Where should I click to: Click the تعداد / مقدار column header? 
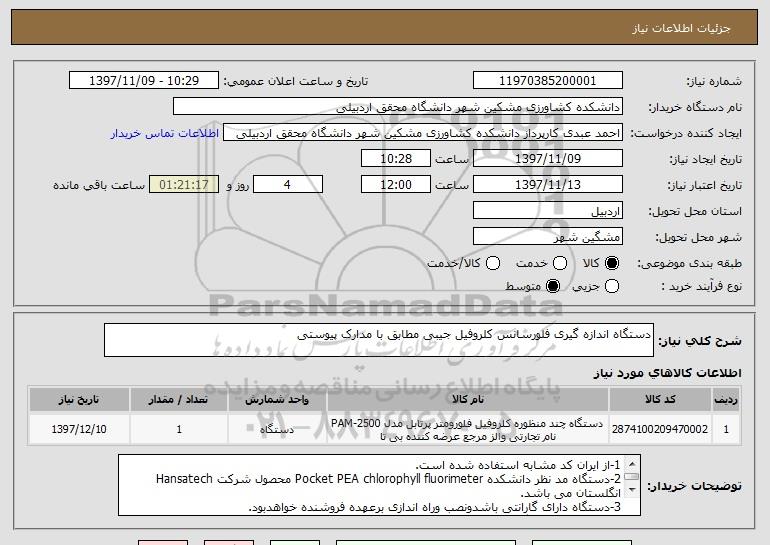(x=179, y=400)
